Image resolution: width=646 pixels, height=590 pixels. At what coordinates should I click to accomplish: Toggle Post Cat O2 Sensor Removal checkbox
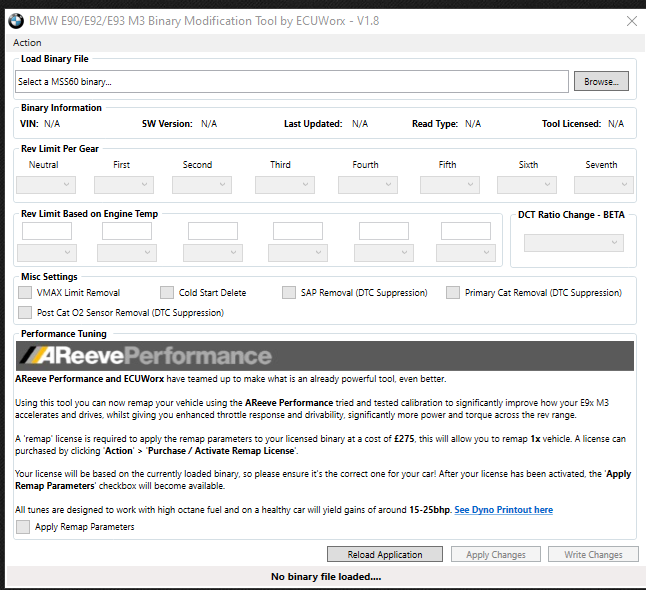(x=25, y=313)
